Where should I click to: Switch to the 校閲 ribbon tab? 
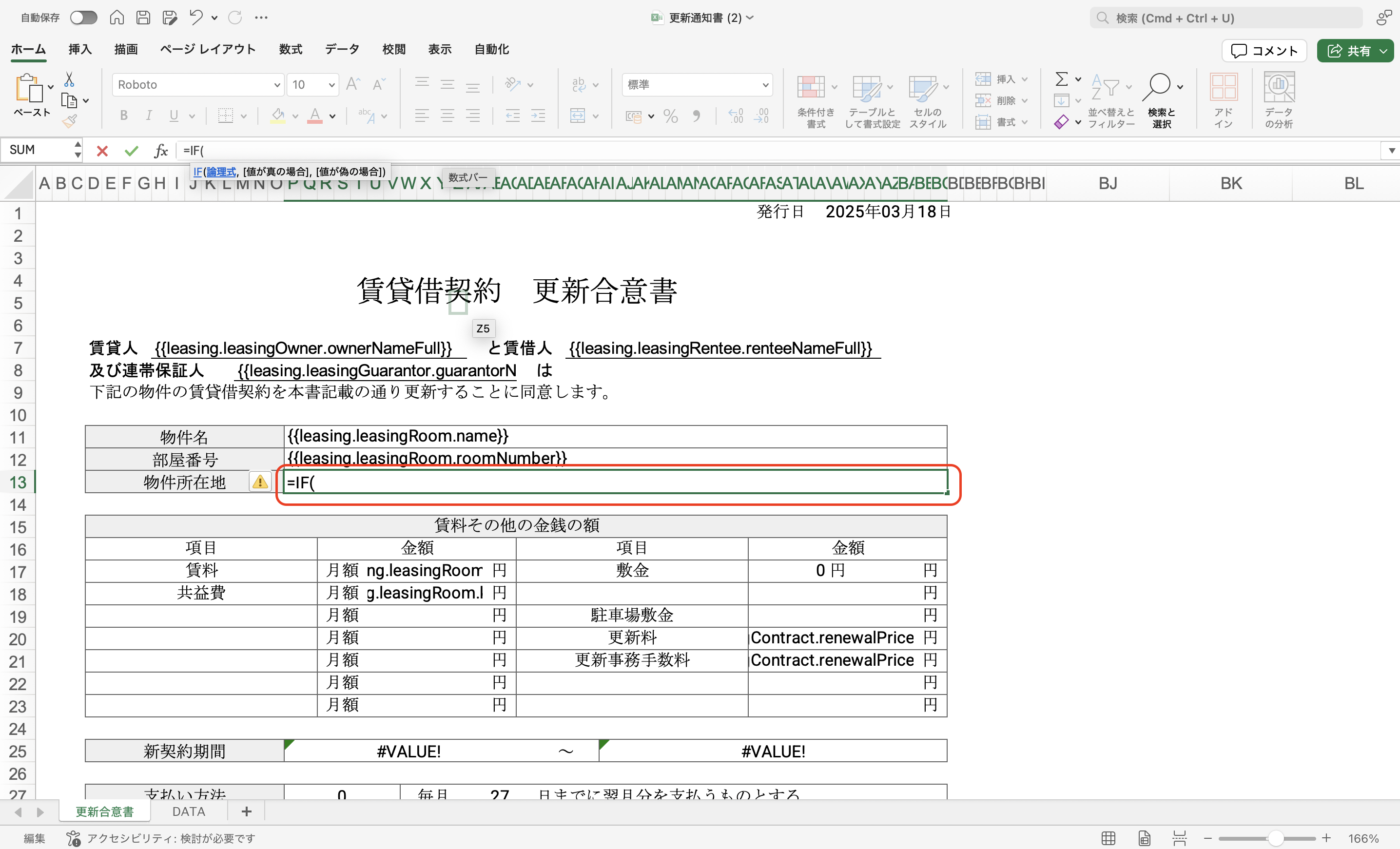coord(394,49)
